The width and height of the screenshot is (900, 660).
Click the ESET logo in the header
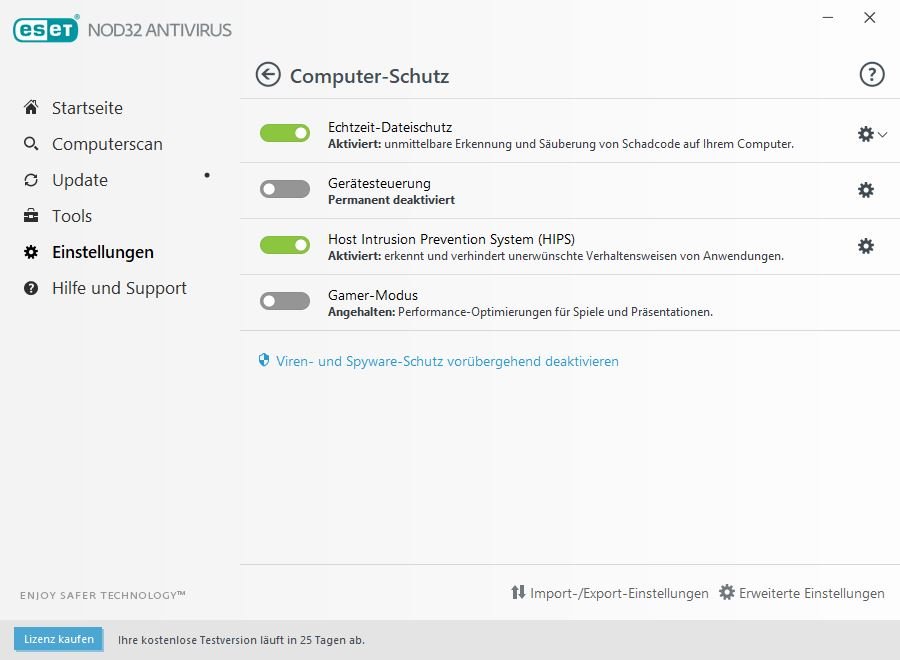(x=46, y=29)
